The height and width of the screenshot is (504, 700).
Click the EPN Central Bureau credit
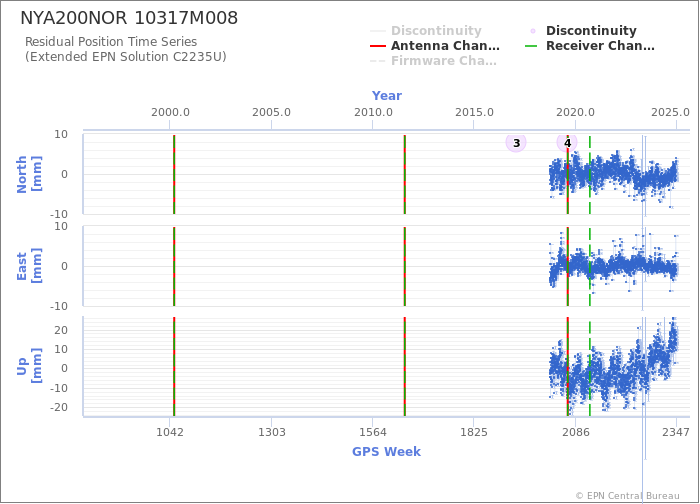(x=627, y=496)
